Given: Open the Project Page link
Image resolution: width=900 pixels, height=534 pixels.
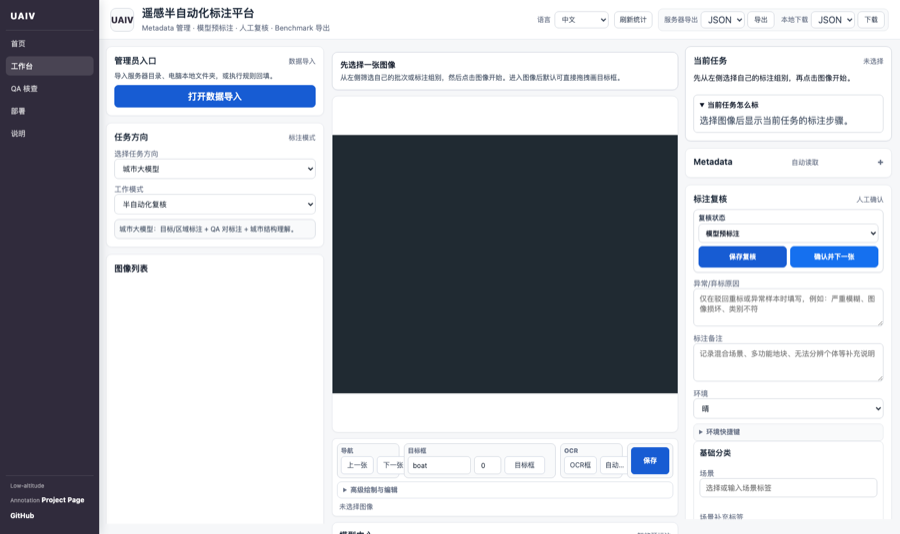Looking at the screenshot, I should (x=63, y=500).
